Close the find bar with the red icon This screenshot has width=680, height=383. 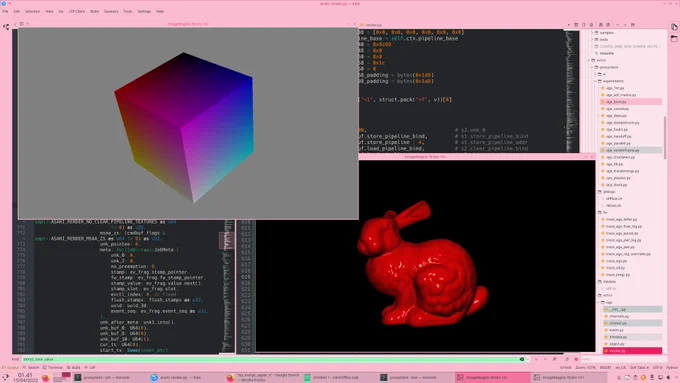click(x=576, y=359)
